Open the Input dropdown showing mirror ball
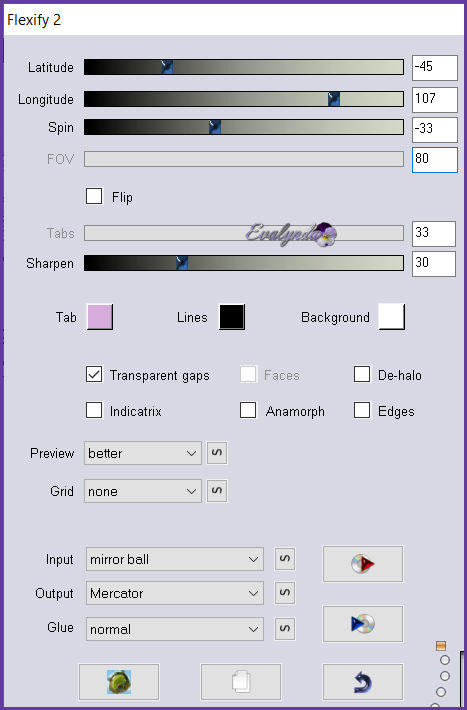 click(175, 559)
